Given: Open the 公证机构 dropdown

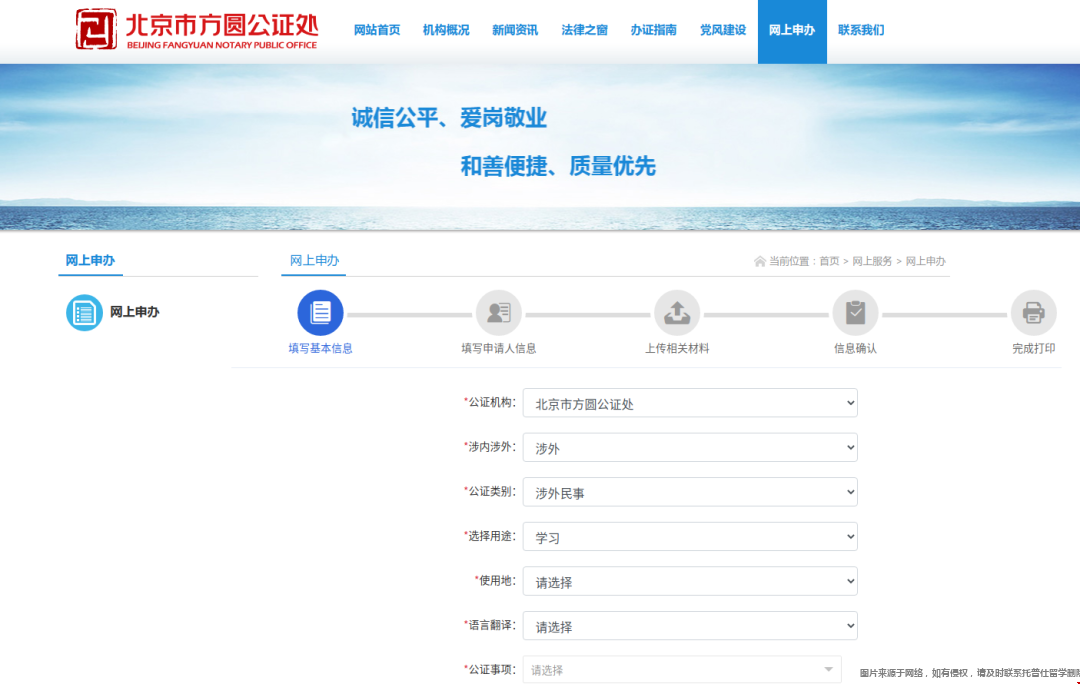Looking at the screenshot, I should [690, 402].
